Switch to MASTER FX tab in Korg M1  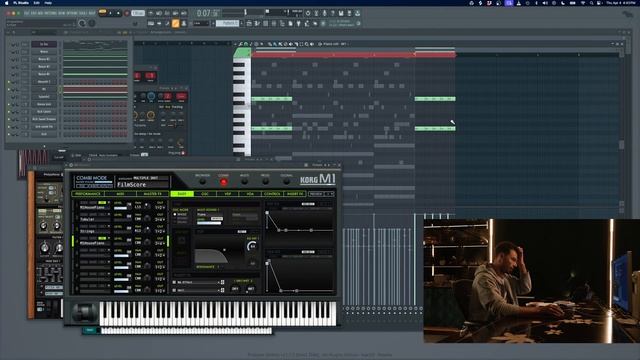153,194
